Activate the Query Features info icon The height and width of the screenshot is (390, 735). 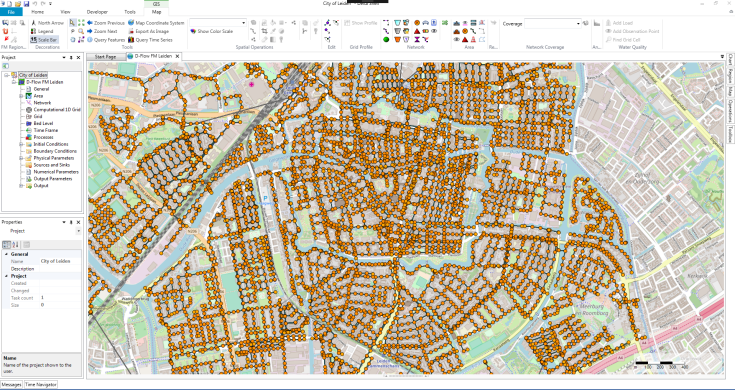point(90,40)
